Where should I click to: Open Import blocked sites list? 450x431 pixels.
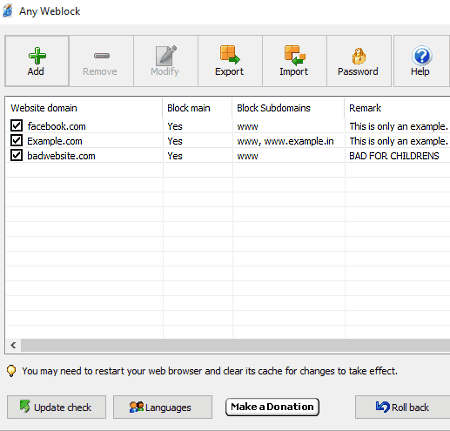point(294,61)
